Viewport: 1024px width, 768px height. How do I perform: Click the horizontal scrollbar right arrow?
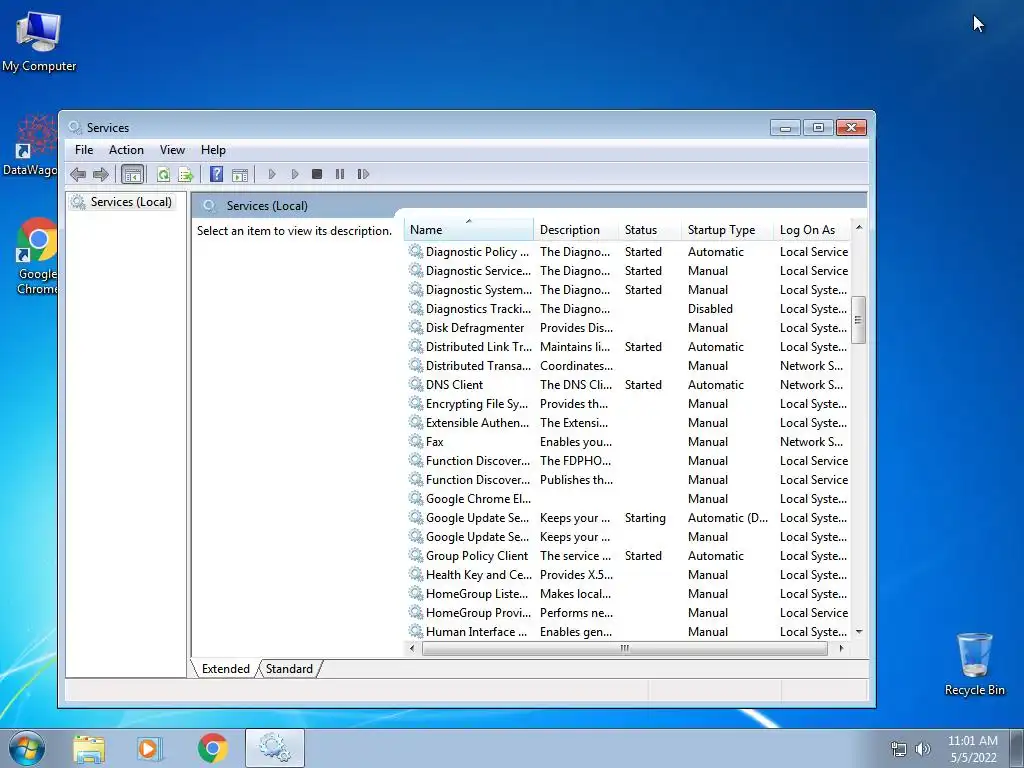point(840,648)
